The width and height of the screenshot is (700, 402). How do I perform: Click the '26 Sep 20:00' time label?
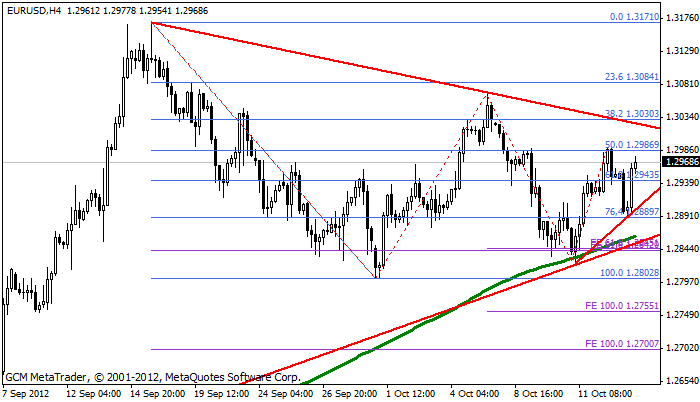[350, 394]
